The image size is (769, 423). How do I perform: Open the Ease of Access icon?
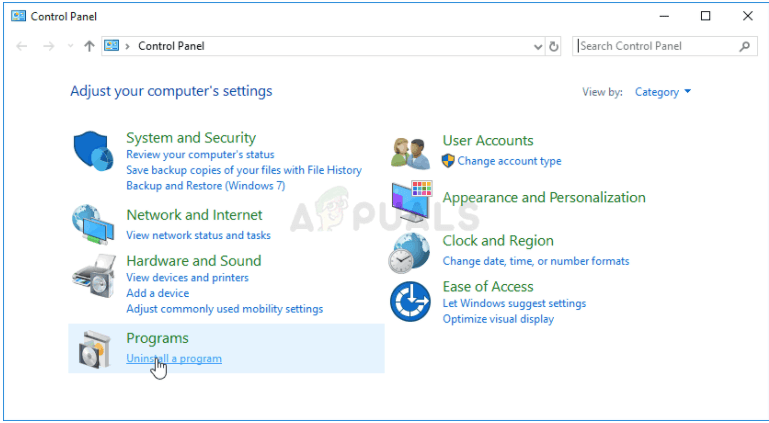(x=410, y=301)
